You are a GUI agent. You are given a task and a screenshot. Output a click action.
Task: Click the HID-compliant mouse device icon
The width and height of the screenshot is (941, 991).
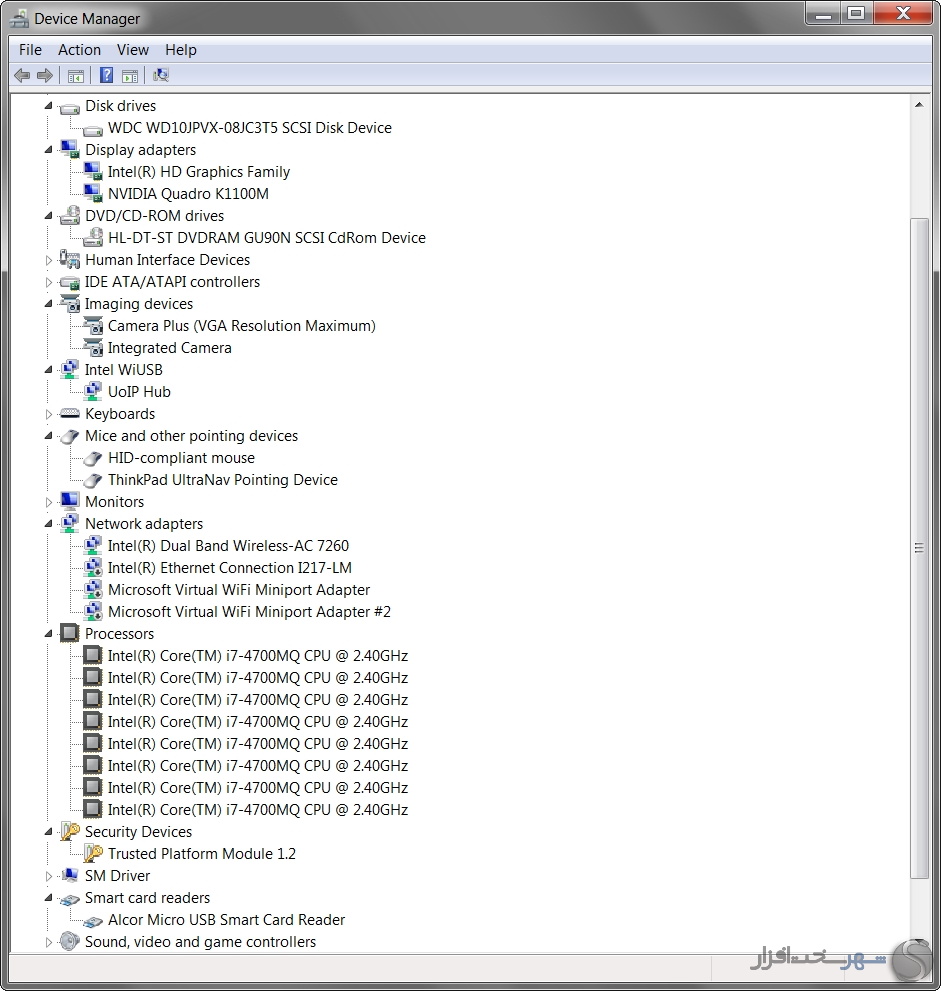92,458
